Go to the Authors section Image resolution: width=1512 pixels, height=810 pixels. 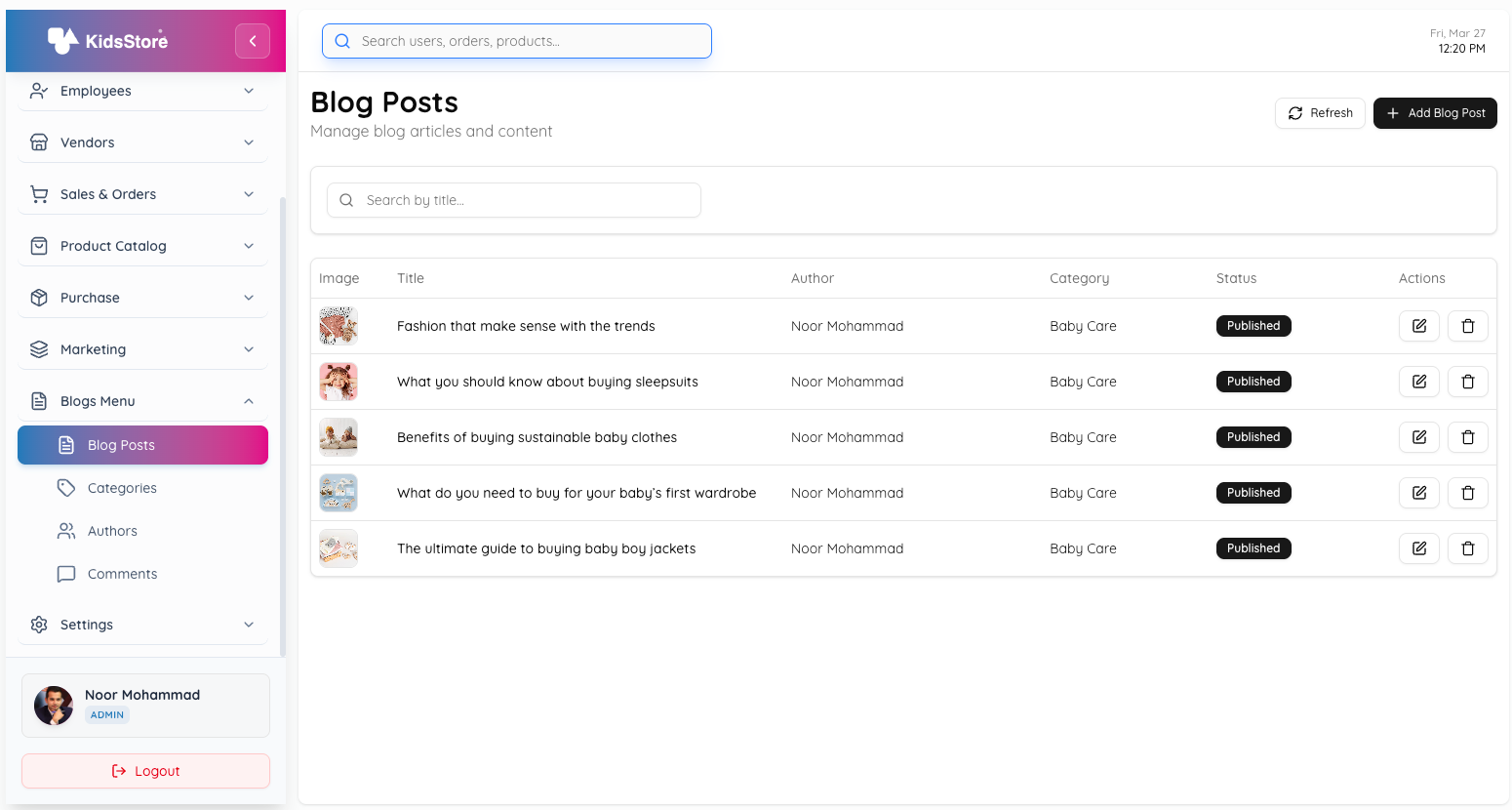click(x=112, y=530)
